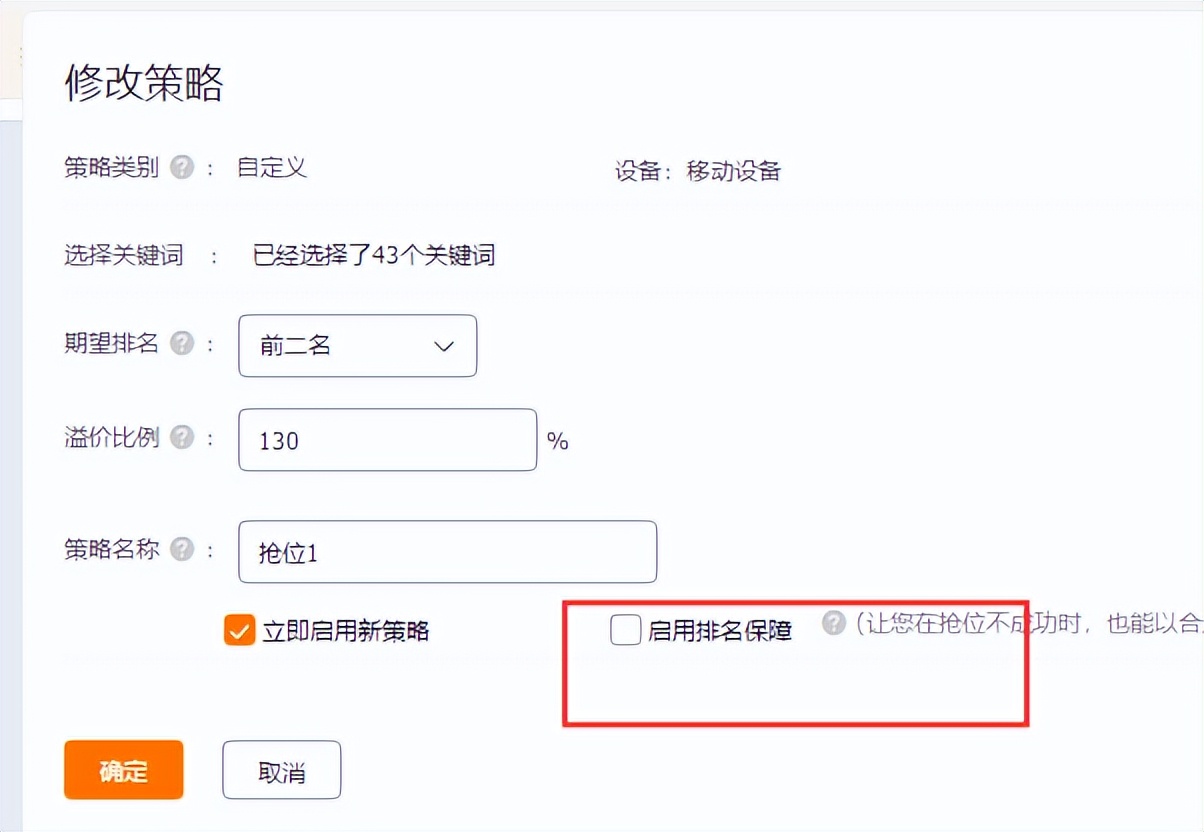Open the help tooltip for 期望排名

pos(182,342)
